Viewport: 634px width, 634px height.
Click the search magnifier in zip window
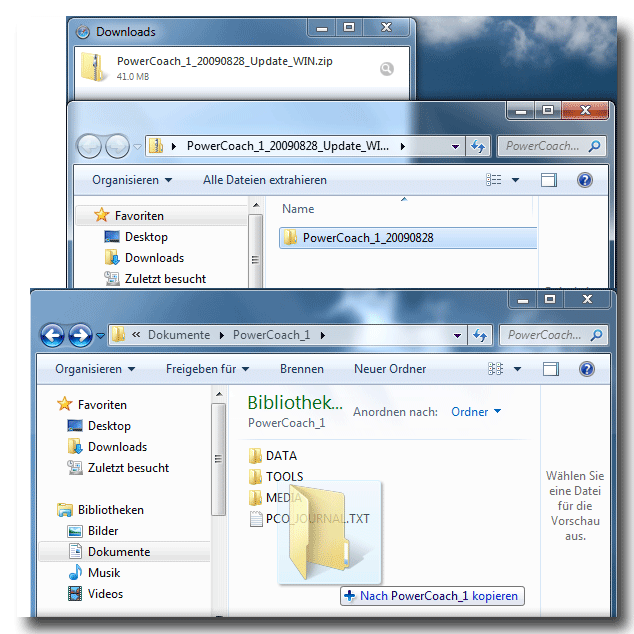pos(594,146)
